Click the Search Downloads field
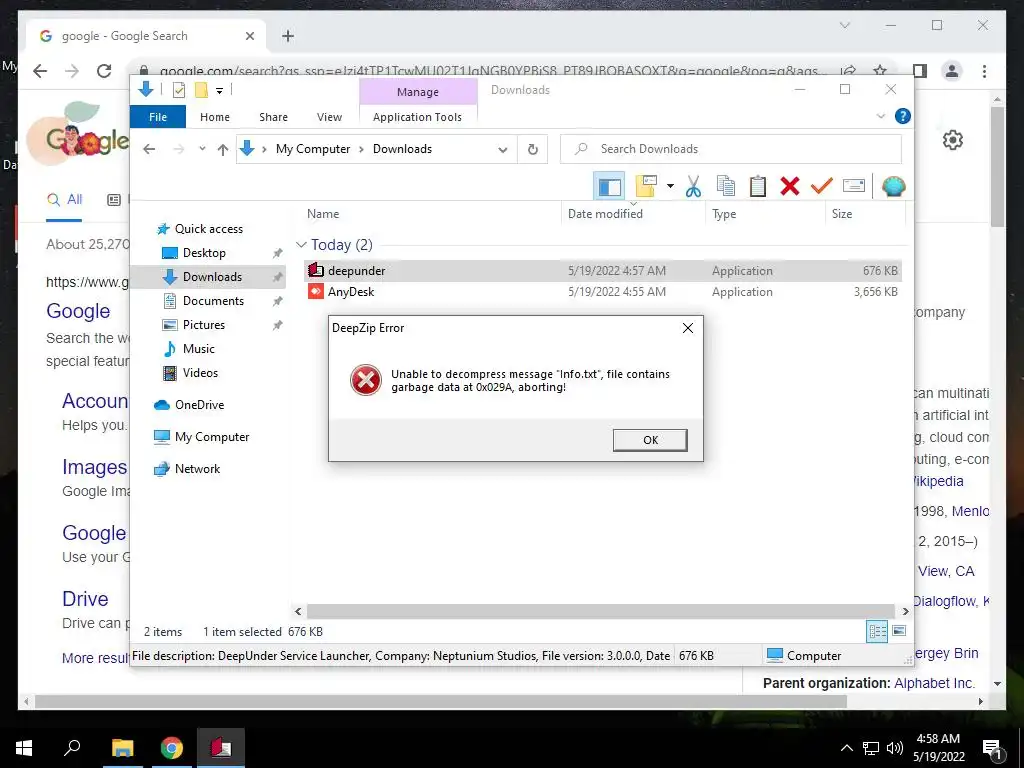Image resolution: width=1024 pixels, height=768 pixels. click(x=731, y=149)
